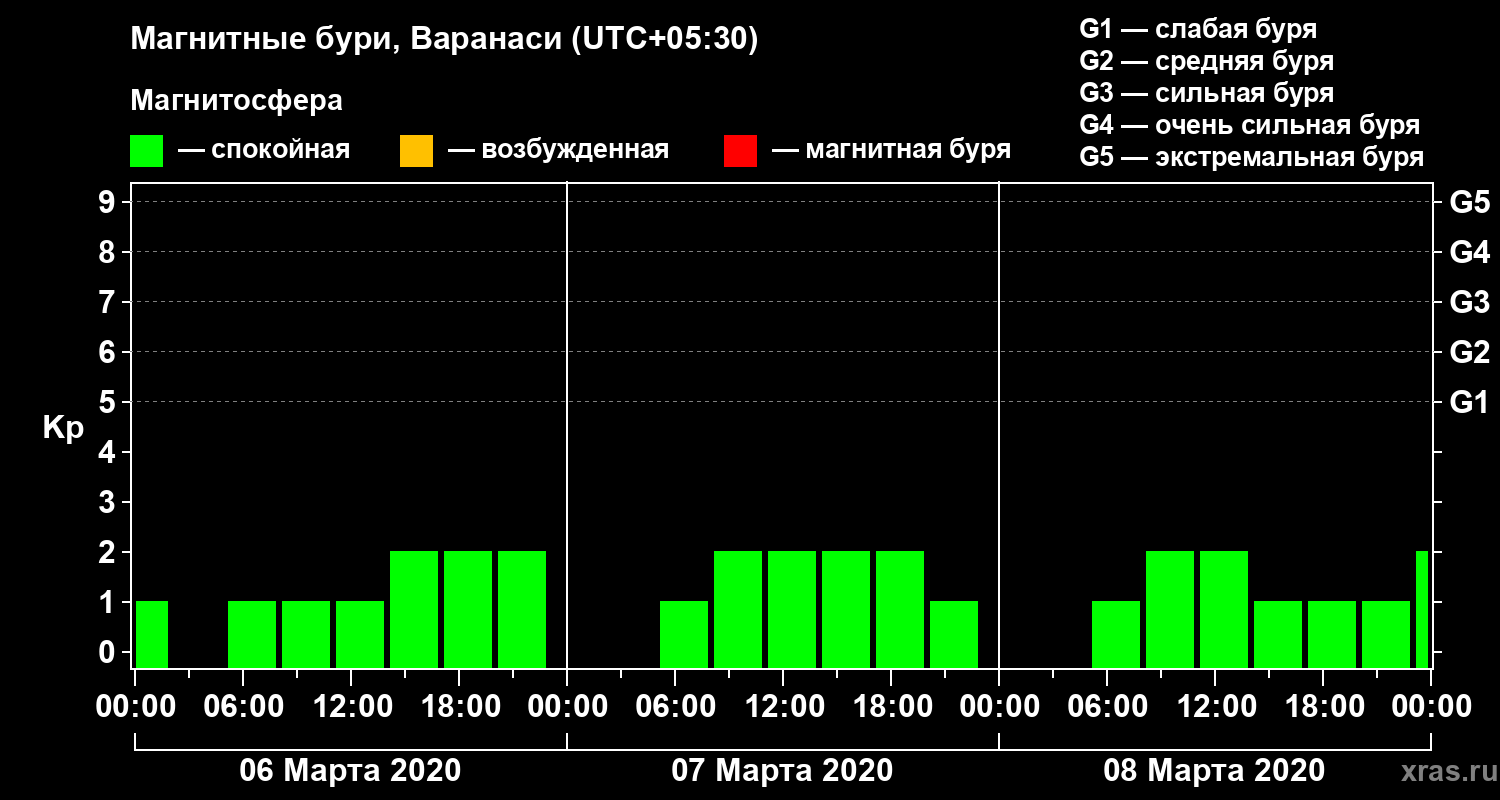Select the '08 Марта 2020' date label
The image size is (1500, 800).
pyautogui.click(x=1214, y=771)
